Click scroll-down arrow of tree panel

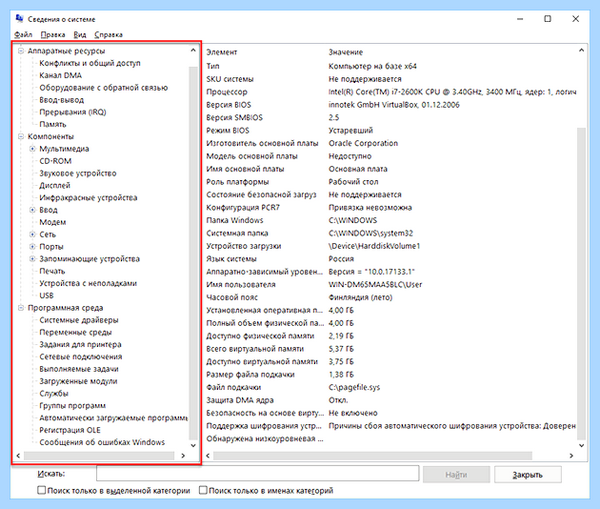(x=193, y=445)
